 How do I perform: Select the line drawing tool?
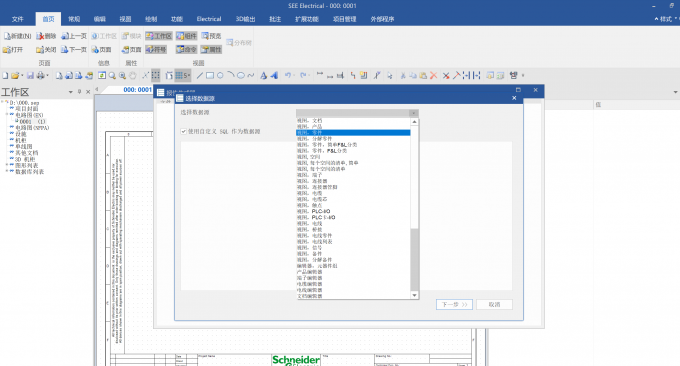tap(199, 75)
